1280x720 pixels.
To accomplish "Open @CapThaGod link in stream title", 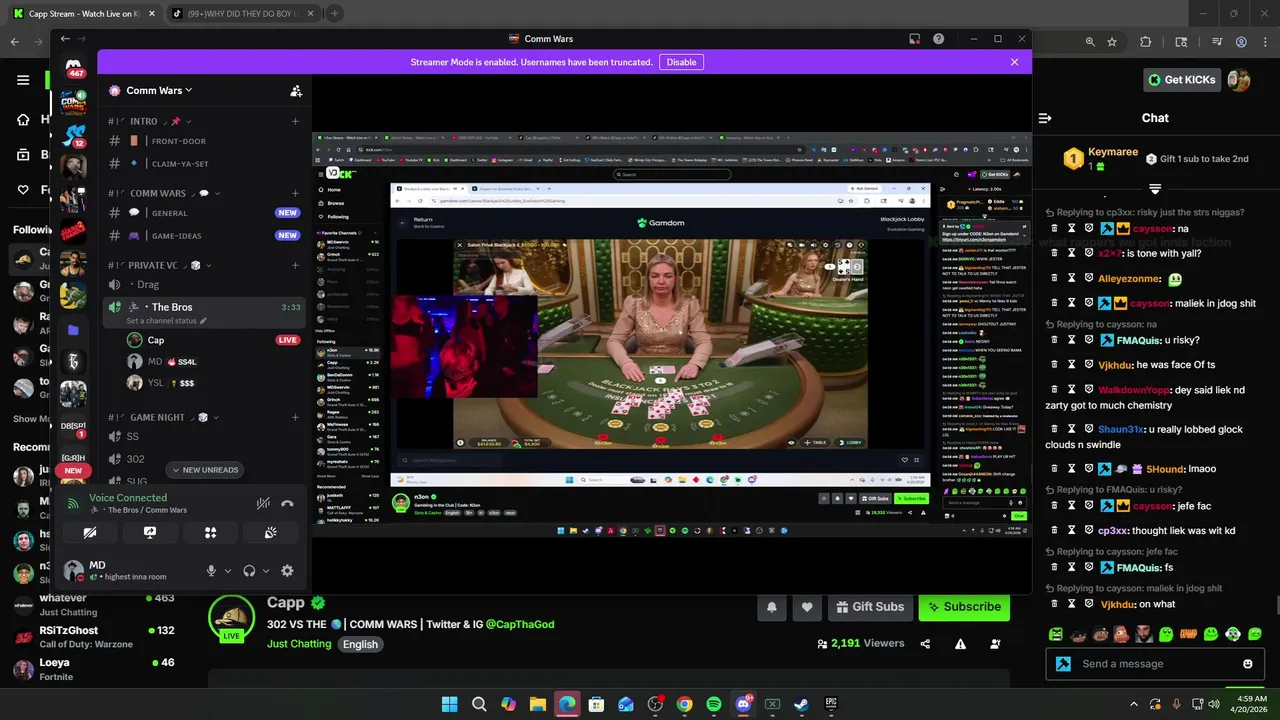I will (x=520, y=624).
